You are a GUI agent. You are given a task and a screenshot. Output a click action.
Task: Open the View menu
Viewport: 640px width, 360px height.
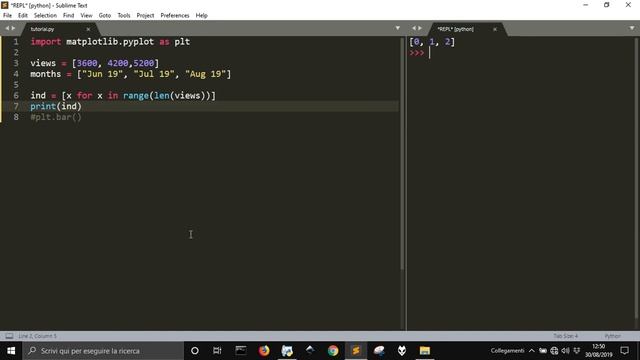point(86,16)
